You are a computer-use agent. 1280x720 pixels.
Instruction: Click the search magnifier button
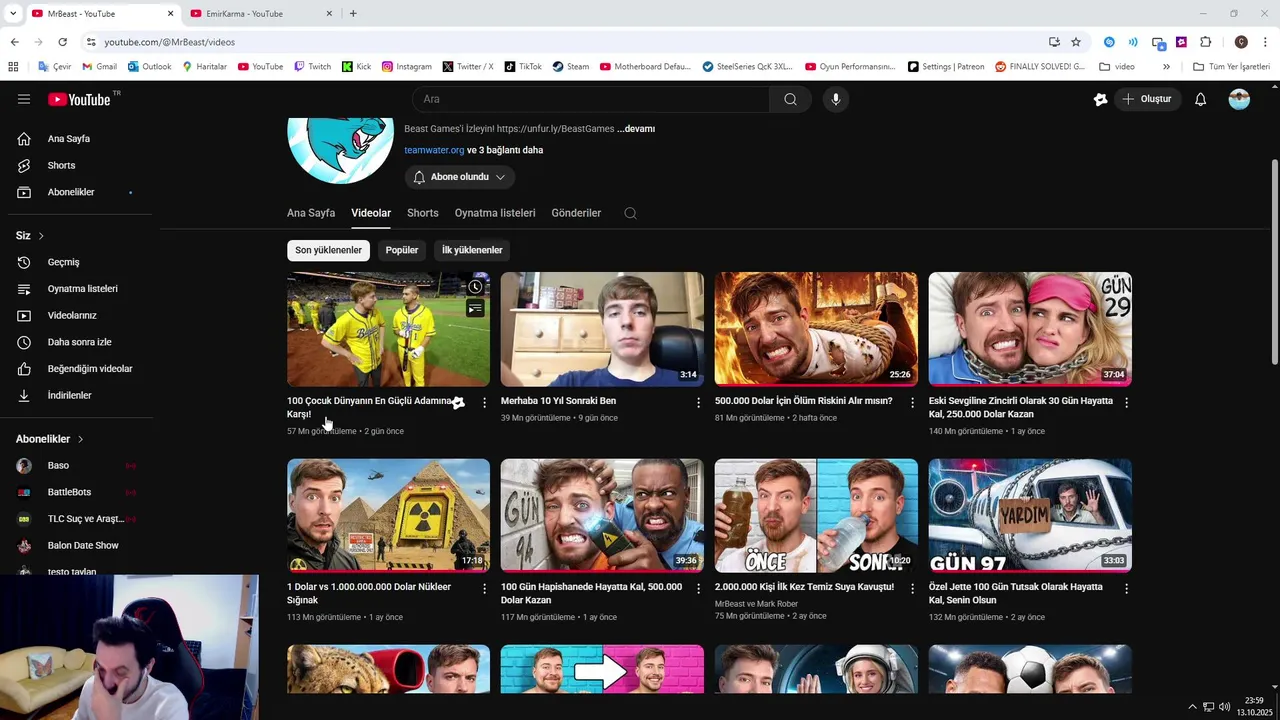tap(790, 99)
